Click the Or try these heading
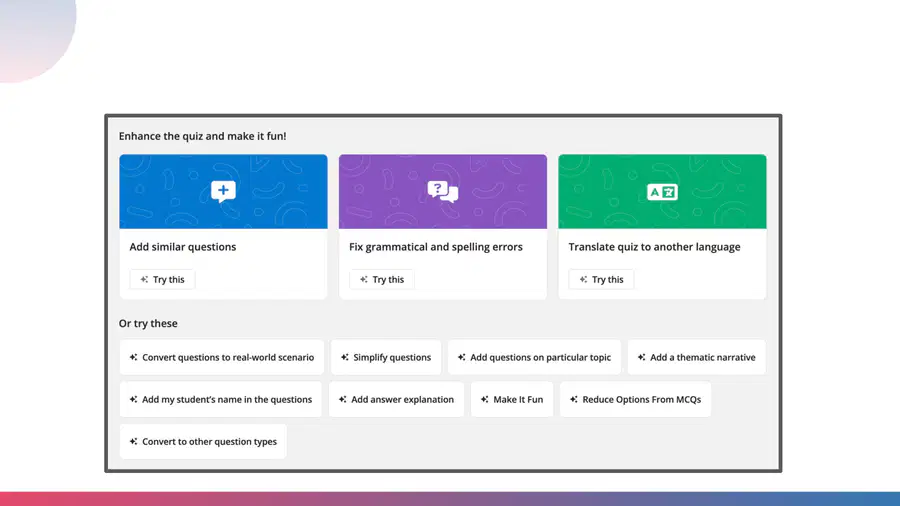Screen dimensions: 900x506 tap(148, 323)
